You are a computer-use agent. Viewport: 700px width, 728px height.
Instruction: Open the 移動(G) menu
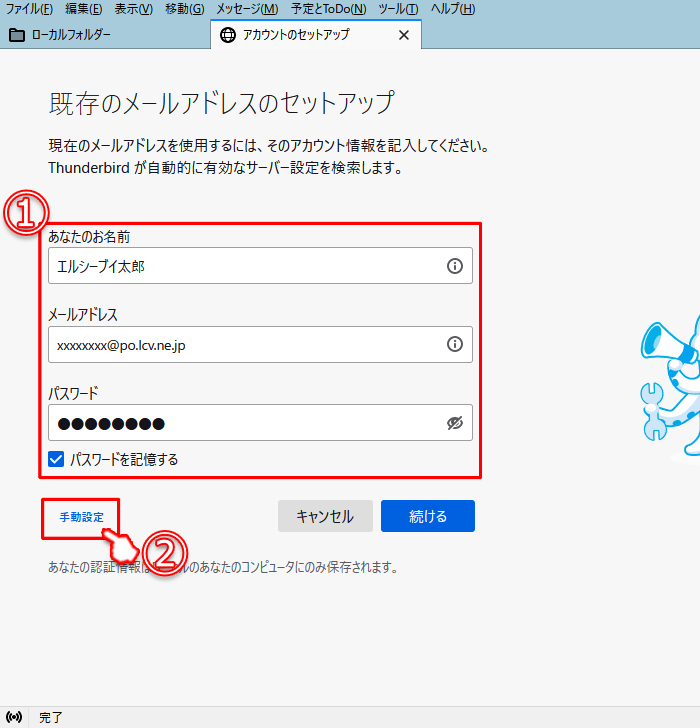(x=184, y=9)
